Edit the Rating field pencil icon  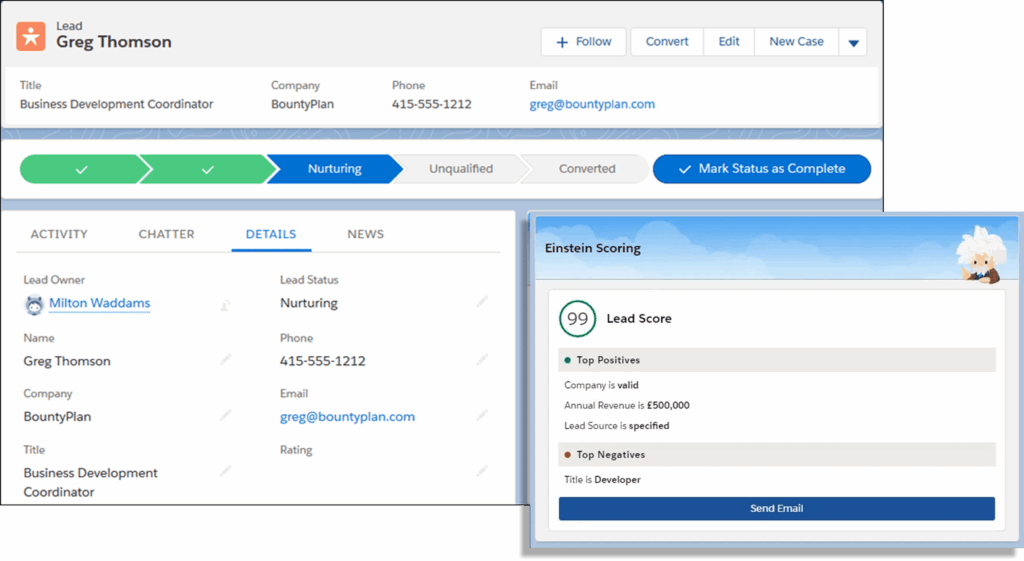point(482,470)
